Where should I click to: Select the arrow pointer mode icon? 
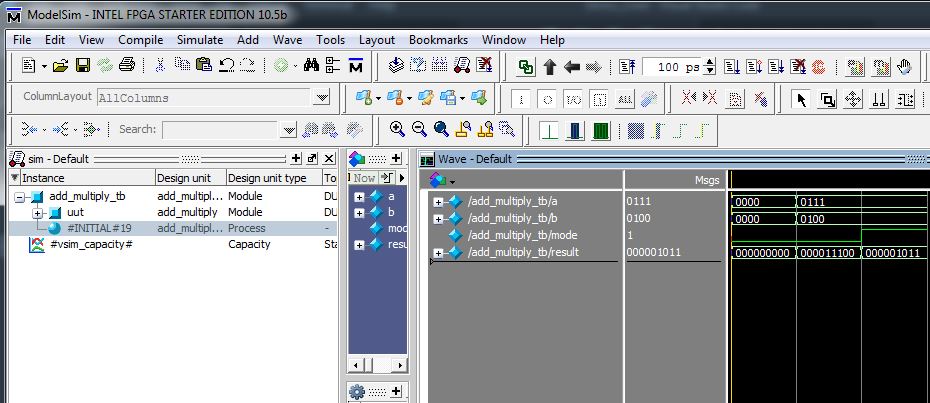pyautogui.click(x=801, y=99)
